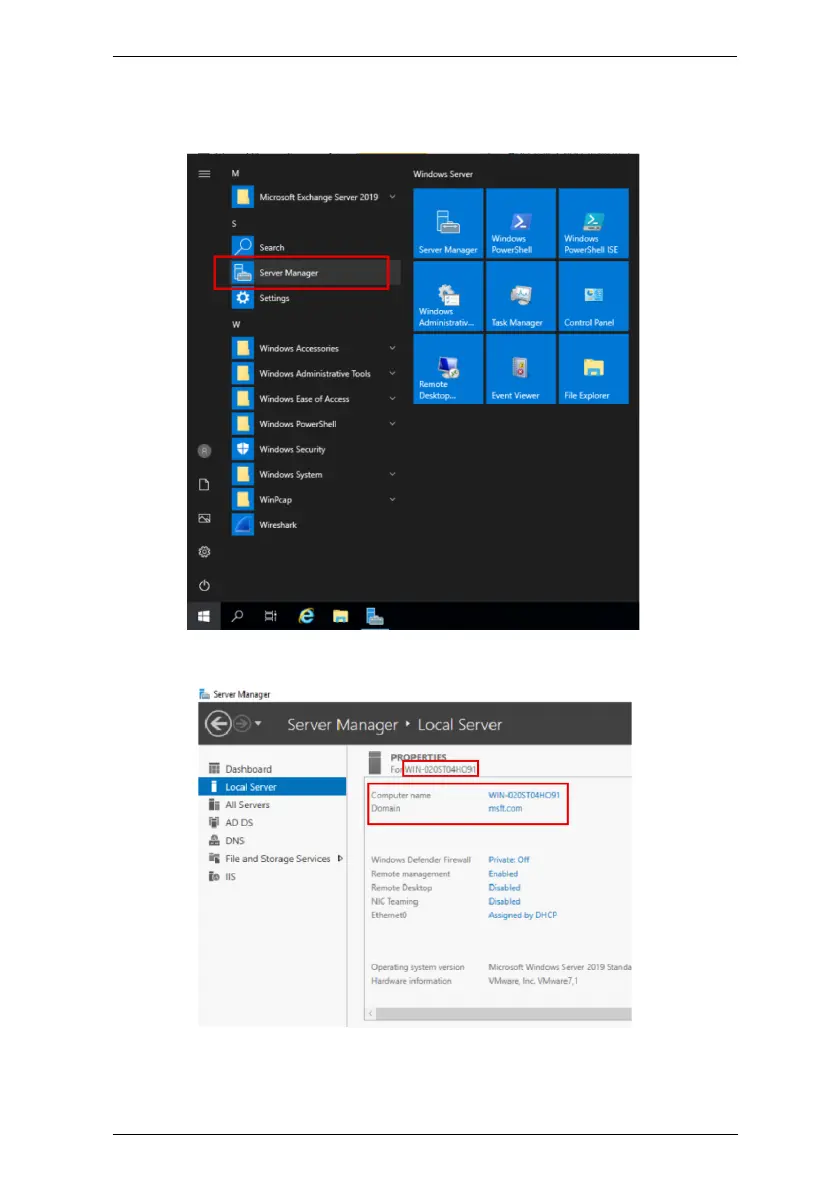Viewport: 822px width, 1192px height.
Task: Expand File and Storage Services arrow
Action: pos(340,858)
